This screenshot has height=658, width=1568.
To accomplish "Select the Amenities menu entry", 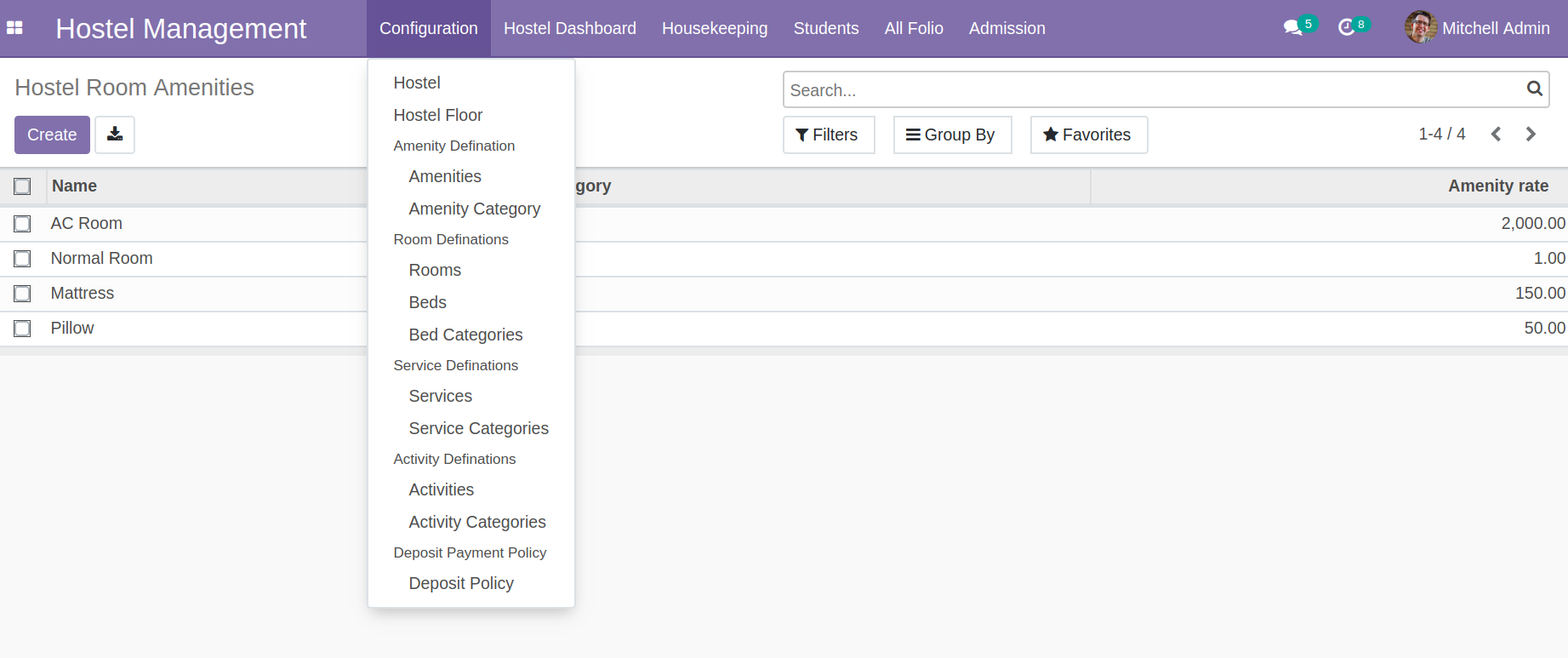I will tap(445, 176).
